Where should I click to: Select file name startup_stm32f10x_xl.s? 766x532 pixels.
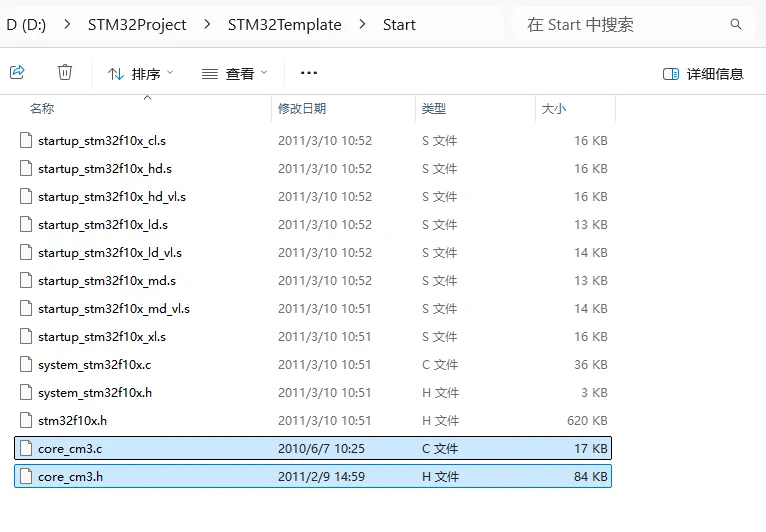click(102, 337)
